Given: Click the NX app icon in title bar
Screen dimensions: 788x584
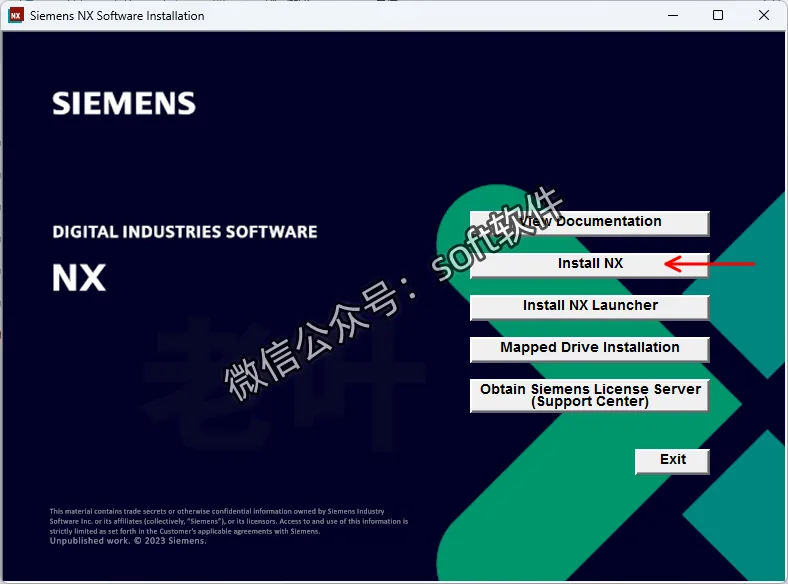Looking at the screenshot, I should [16, 16].
